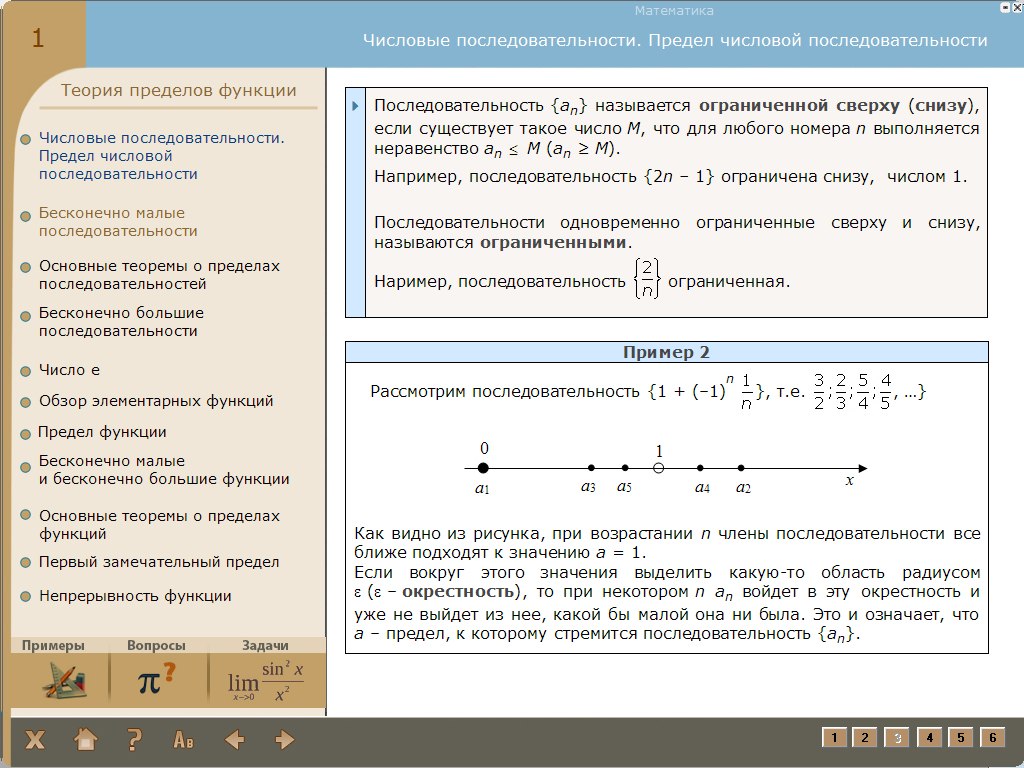This screenshot has height=768, width=1024.
Task: Open the Aв glossary icon
Action: coord(184,740)
